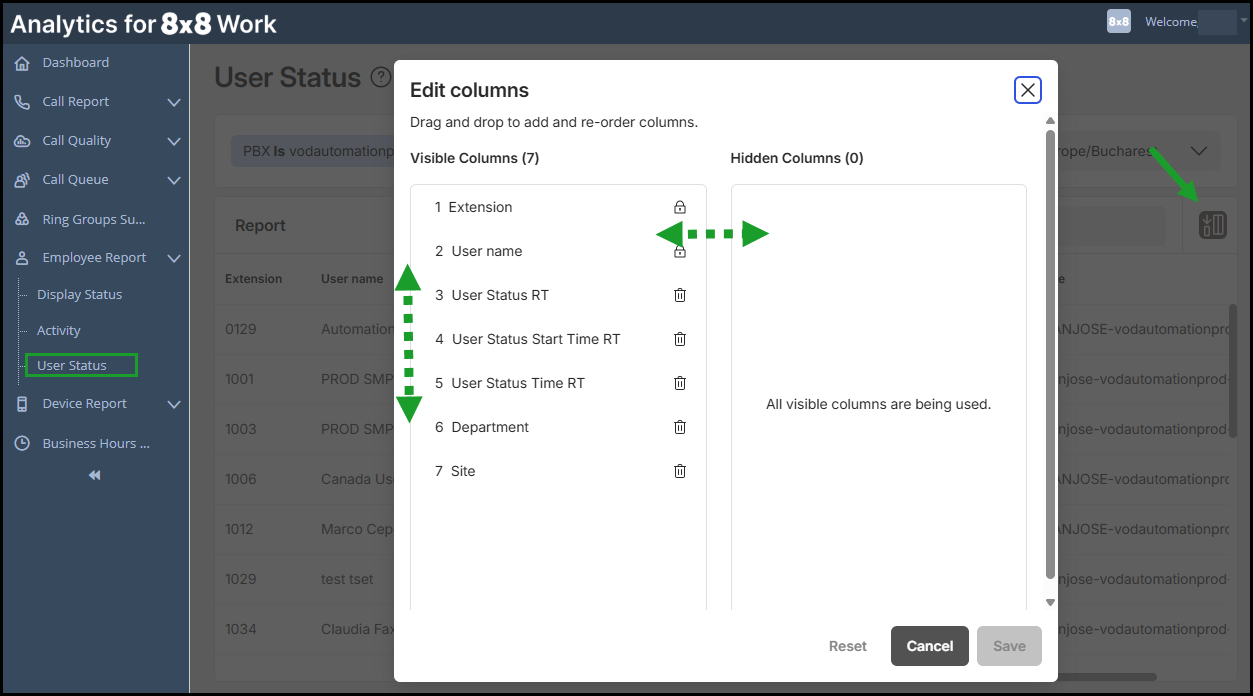Viewport: 1253px width, 696px height.
Task: Collapse the Employee Report section
Action: [x=174, y=258]
